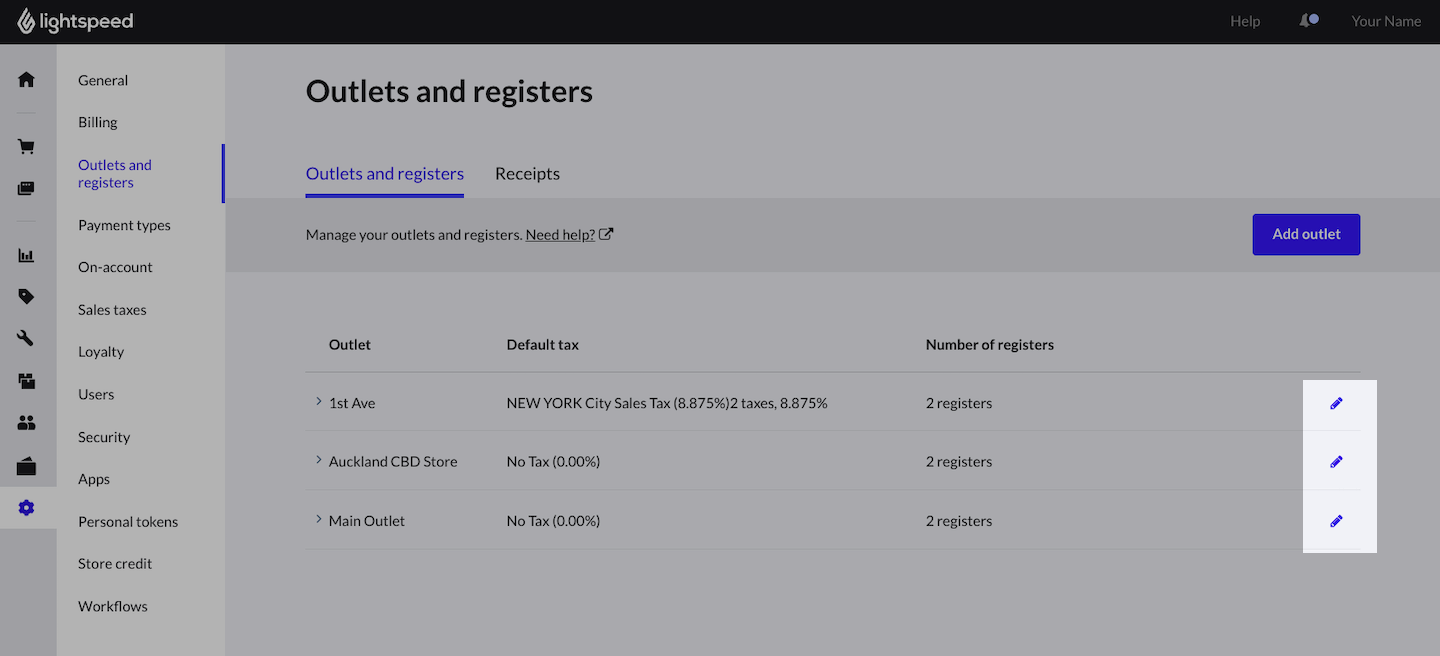The height and width of the screenshot is (656, 1440).
Task: Open Workflows settings
Action: pyautogui.click(x=113, y=606)
